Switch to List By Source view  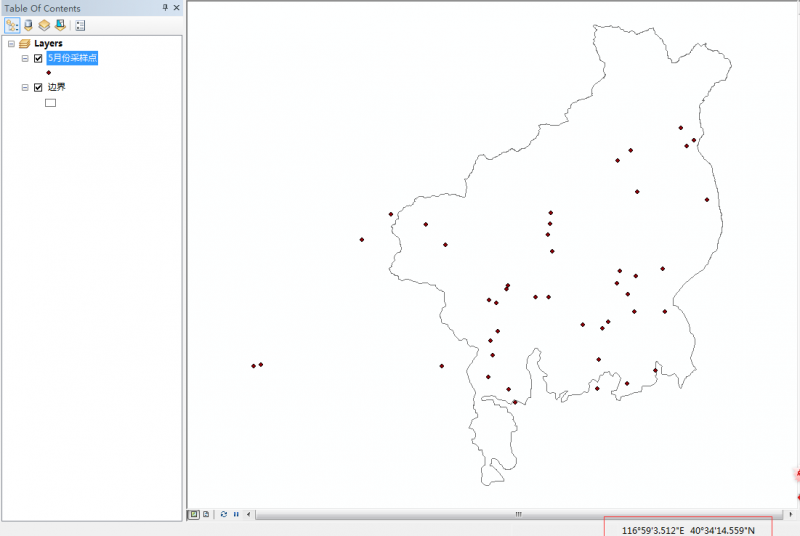(x=29, y=25)
